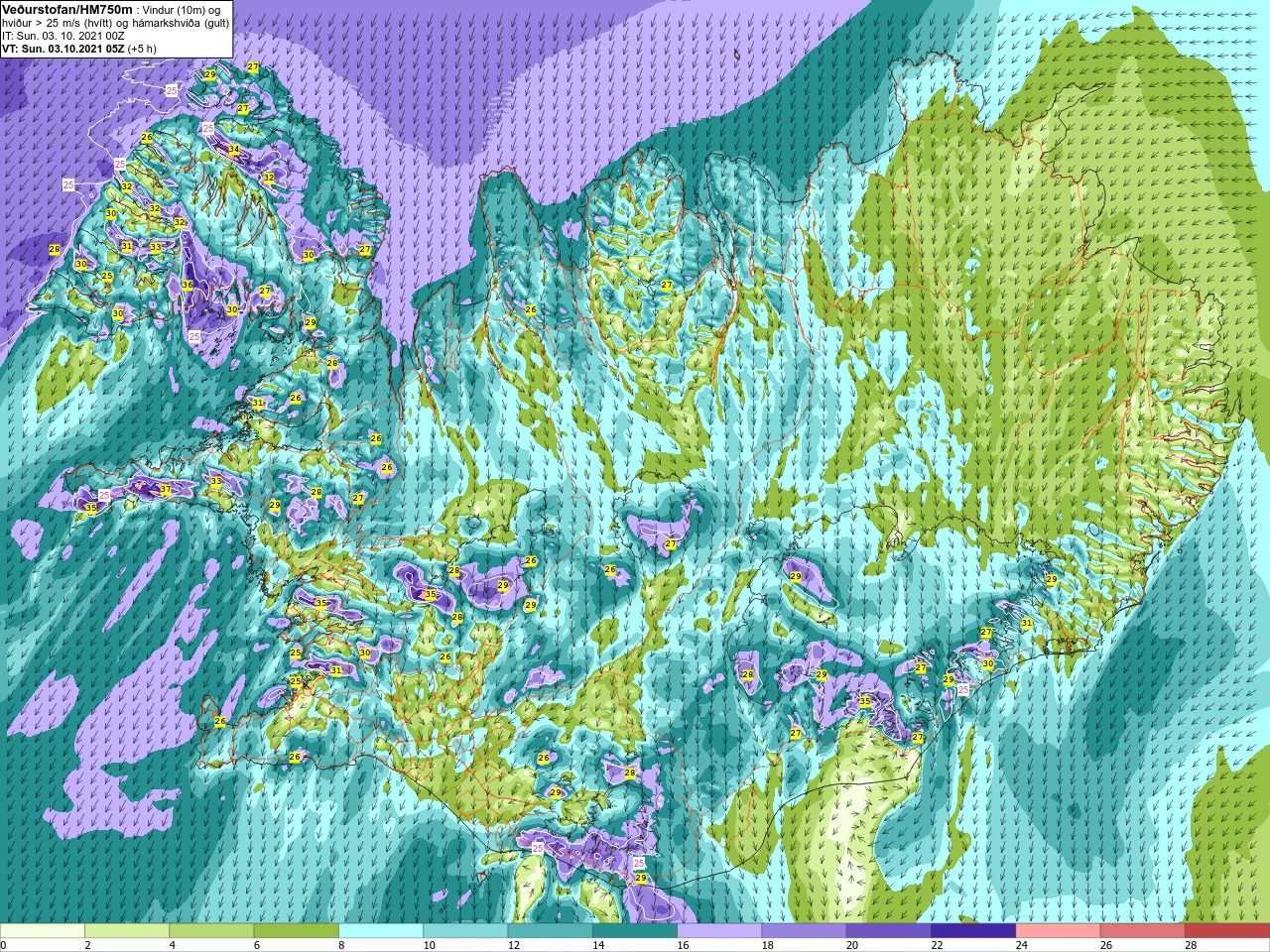Select the 0–2 m/s pale yellow legend swatch
This screenshot has width=1270, height=952.
click(x=43, y=931)
